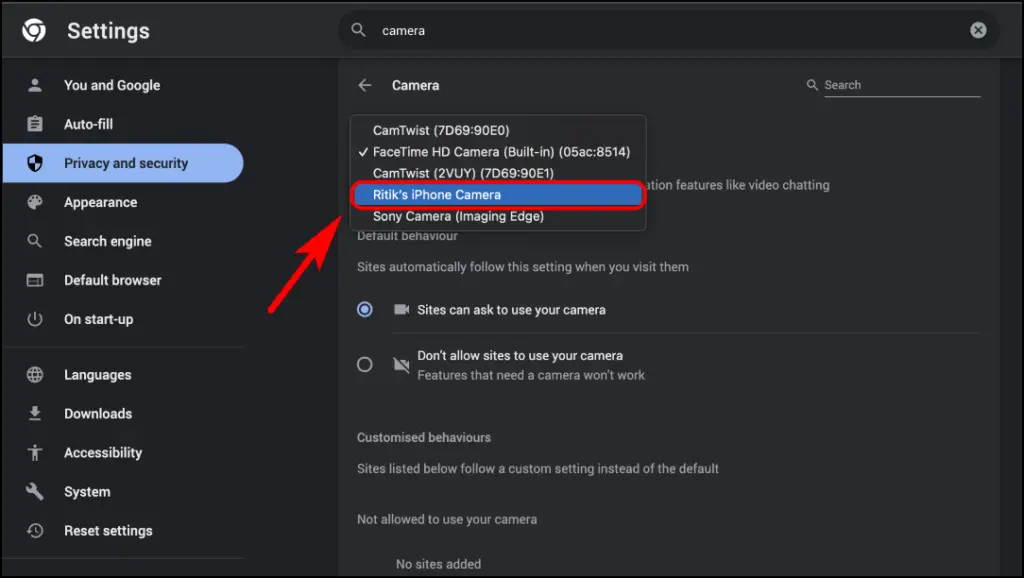Click the Chrome logo icon beside Settings
This screenshot has width=1024, height=578.
coord(34,30)
